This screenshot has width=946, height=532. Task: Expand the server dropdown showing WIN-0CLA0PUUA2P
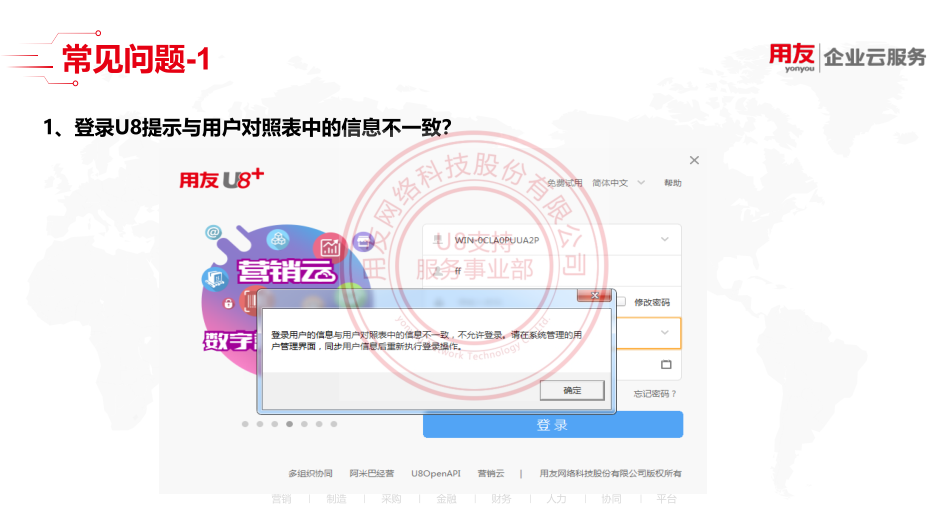pyautogui.click(x=664, y=239)
